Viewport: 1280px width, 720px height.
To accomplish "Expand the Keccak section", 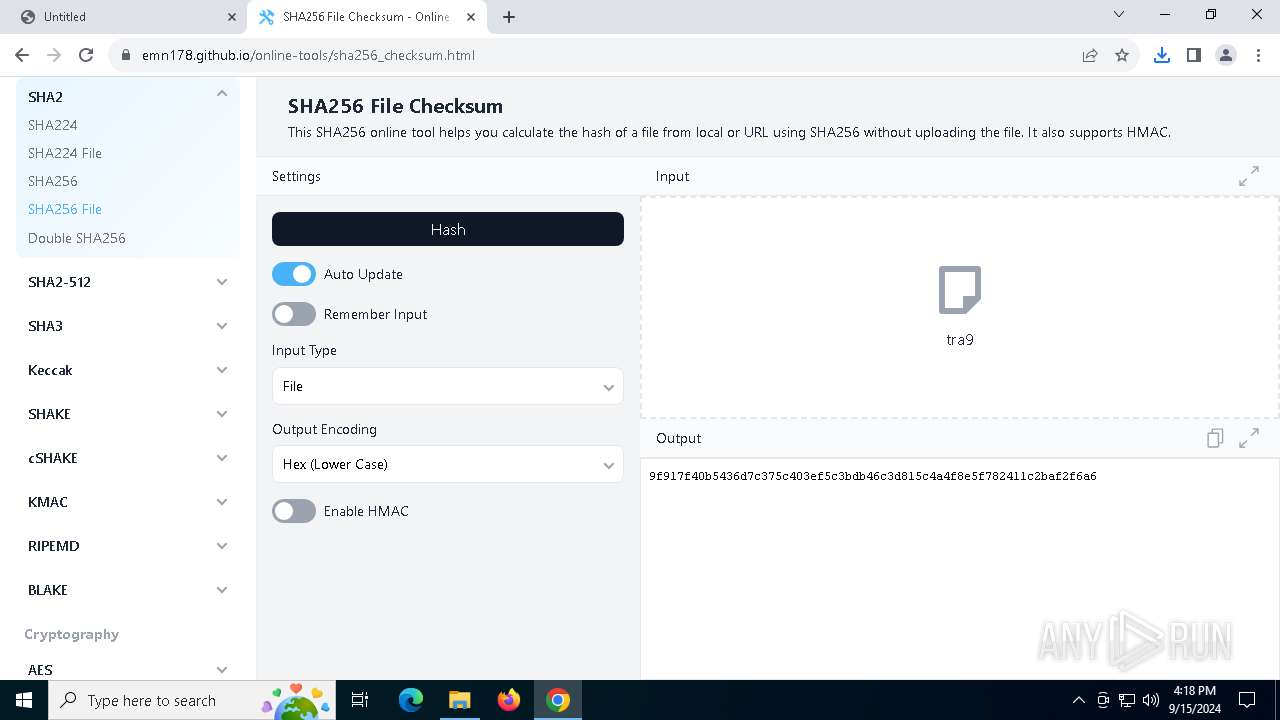I will coord(128,370).
